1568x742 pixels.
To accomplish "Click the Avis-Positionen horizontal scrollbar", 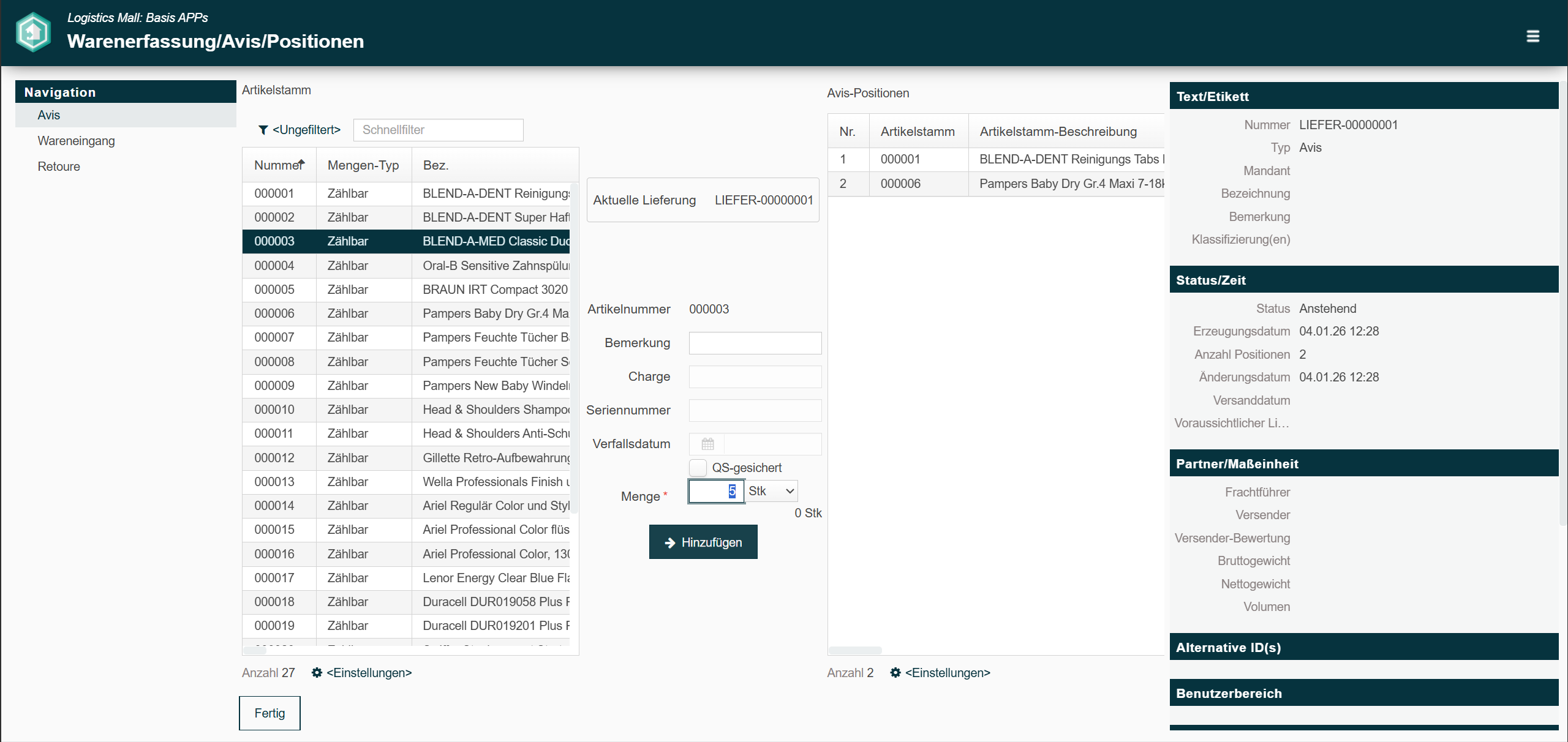I will [x=855, y=650].
